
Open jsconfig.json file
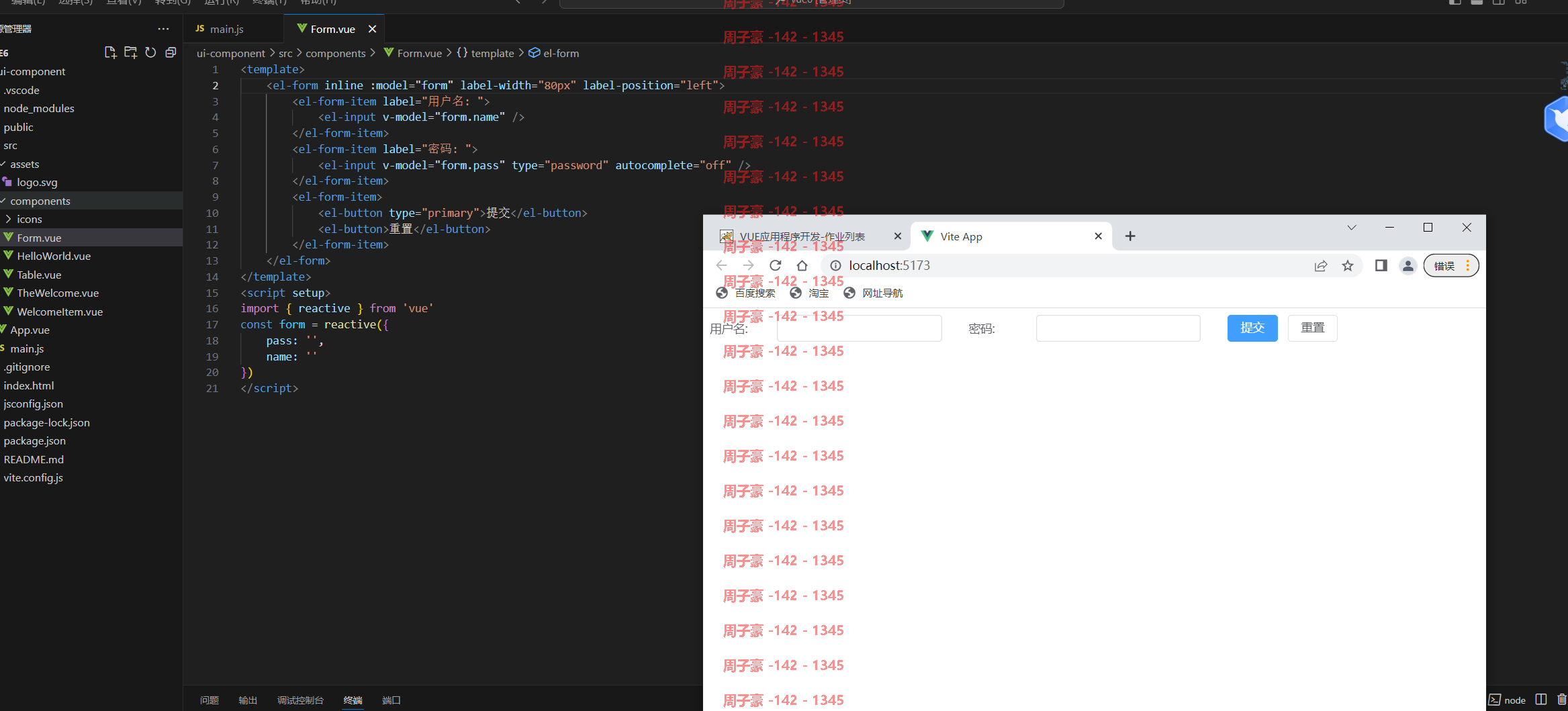[34, 404]
